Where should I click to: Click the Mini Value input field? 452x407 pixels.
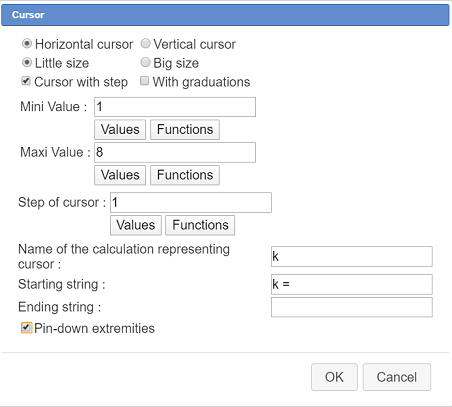[x=175, y=107]
